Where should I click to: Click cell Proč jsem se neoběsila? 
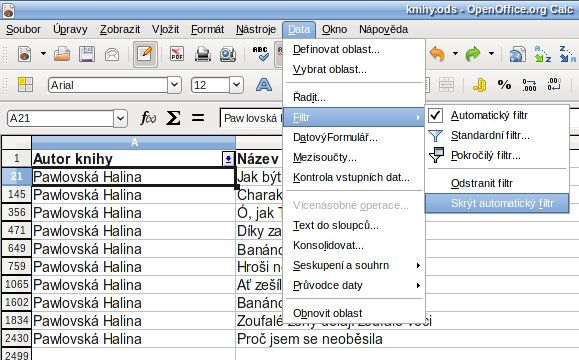(309, 339)
